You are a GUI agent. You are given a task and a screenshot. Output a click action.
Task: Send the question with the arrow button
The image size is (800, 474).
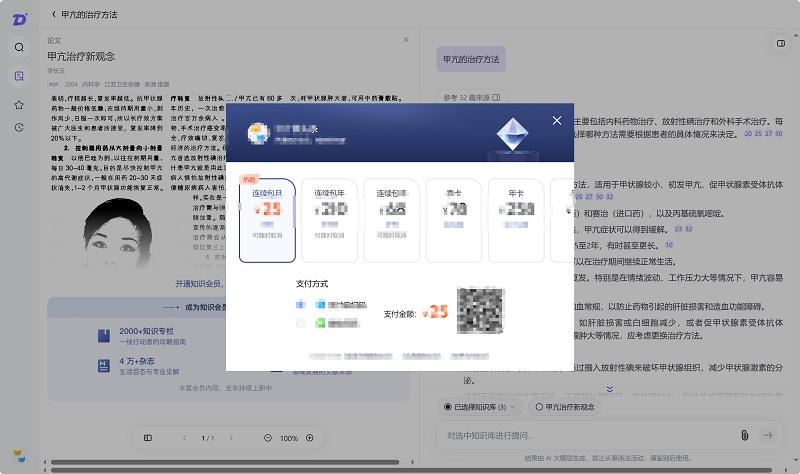pos(768,435)
